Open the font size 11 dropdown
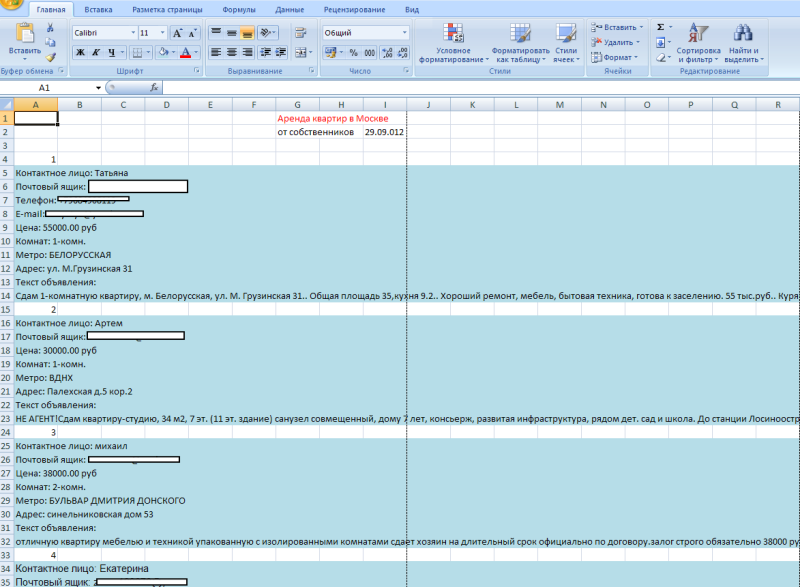The image size is (800, 587). [163, 33]
